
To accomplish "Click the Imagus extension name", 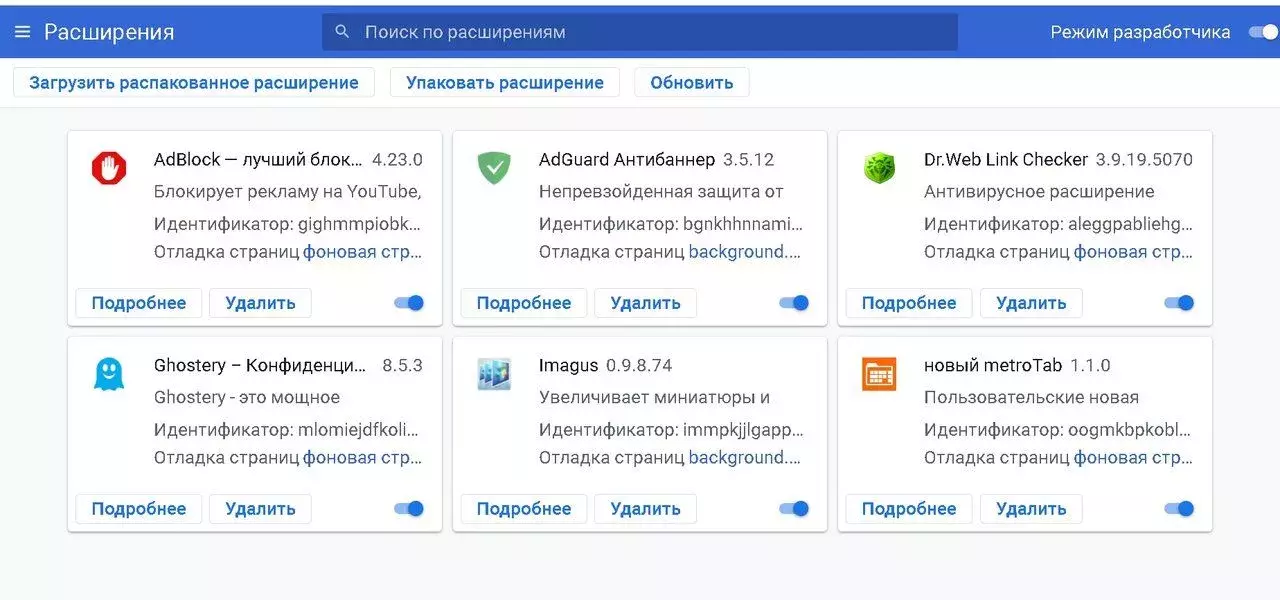I will [569, 366].
